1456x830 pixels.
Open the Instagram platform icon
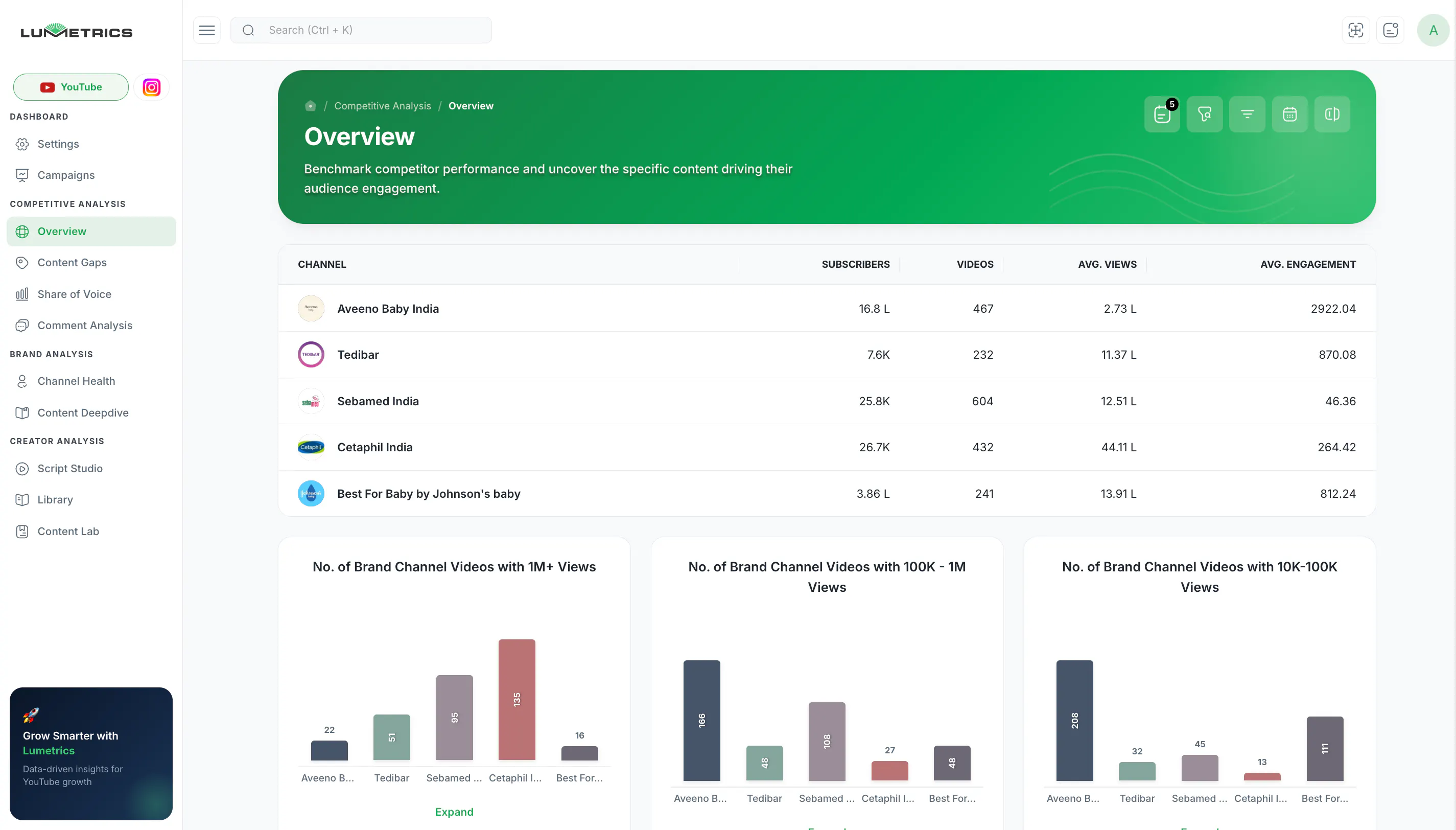pos(152,87)
